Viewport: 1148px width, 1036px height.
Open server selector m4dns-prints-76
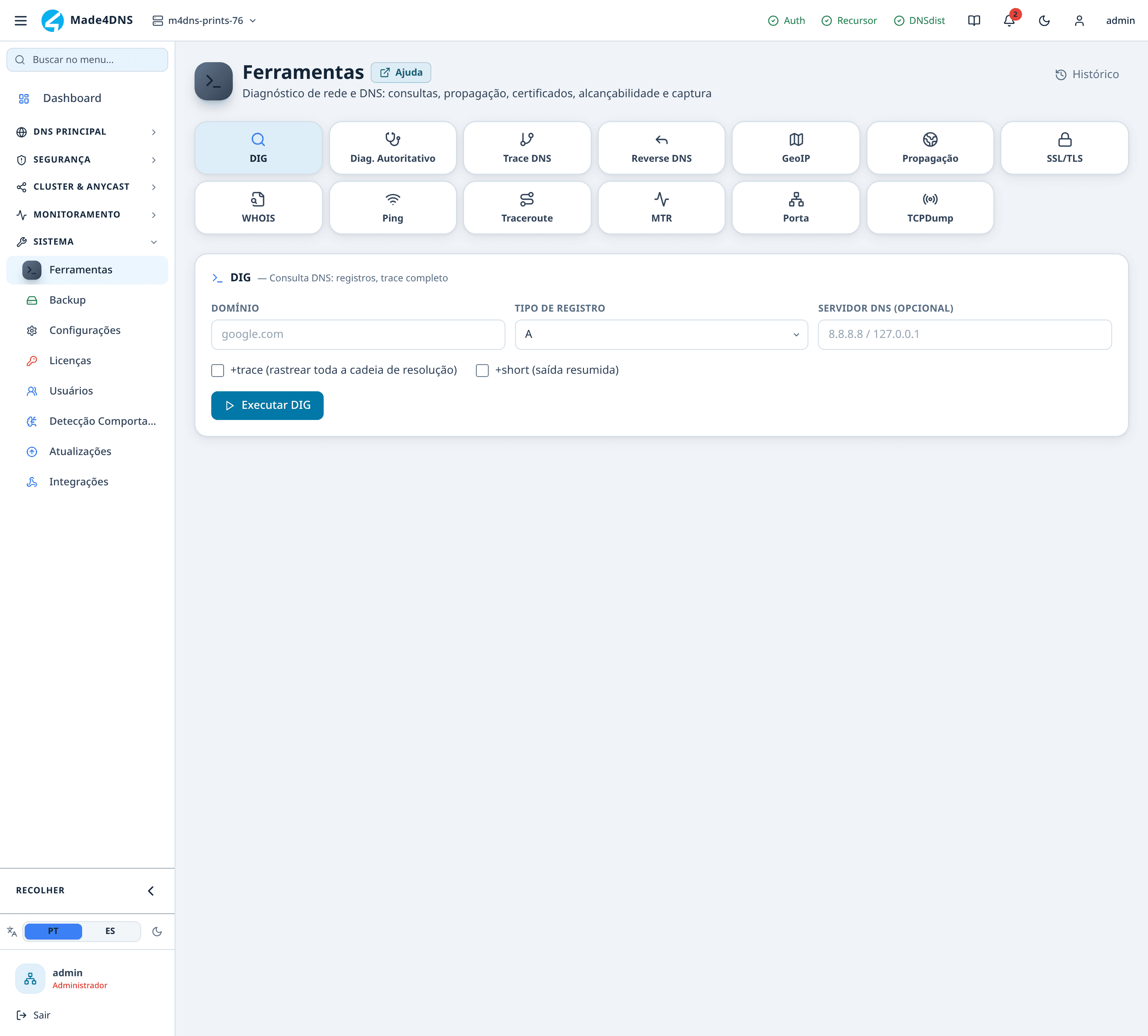[x=204, y=20]
